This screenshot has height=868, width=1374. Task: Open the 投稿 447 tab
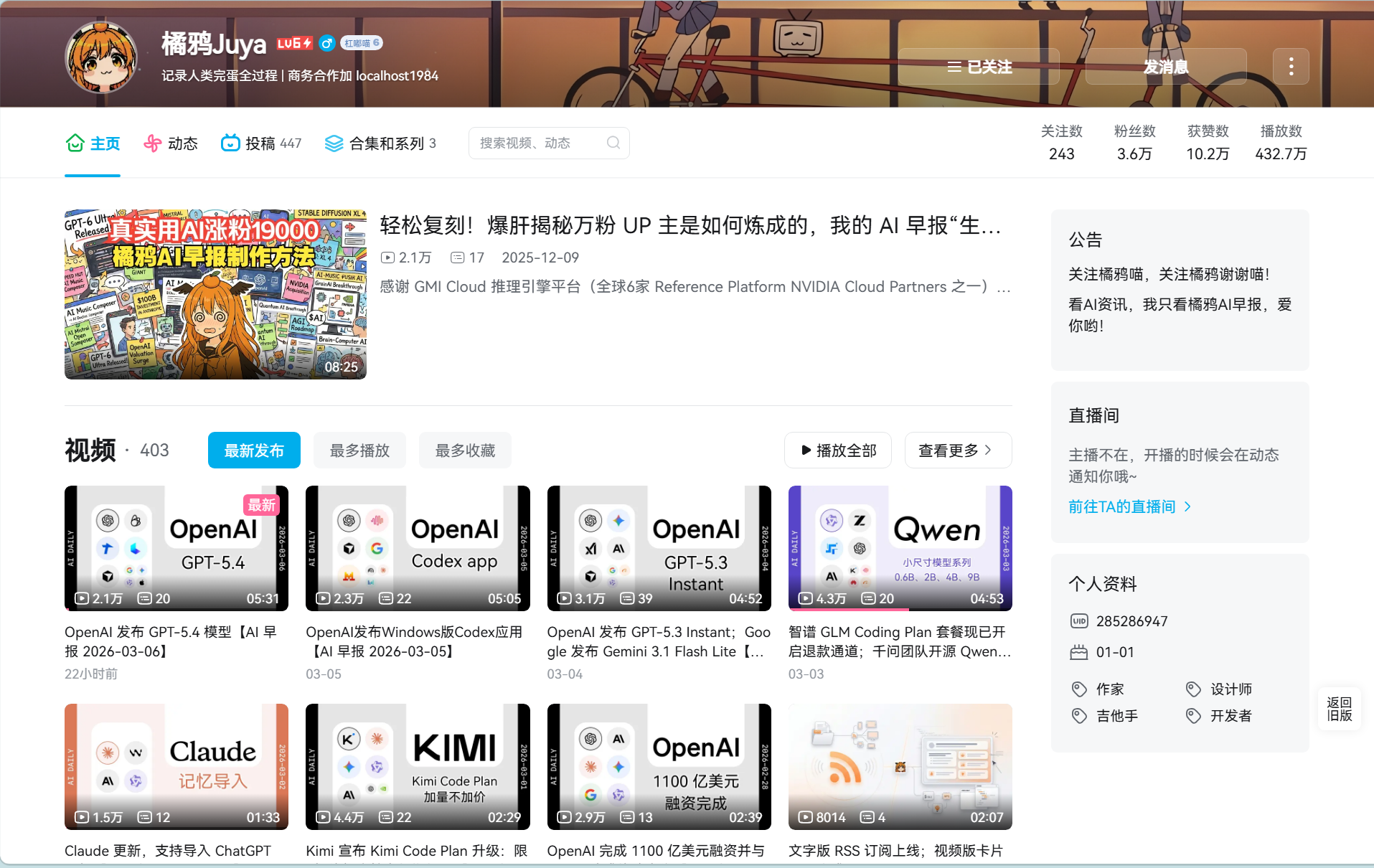tap(261, 143)
